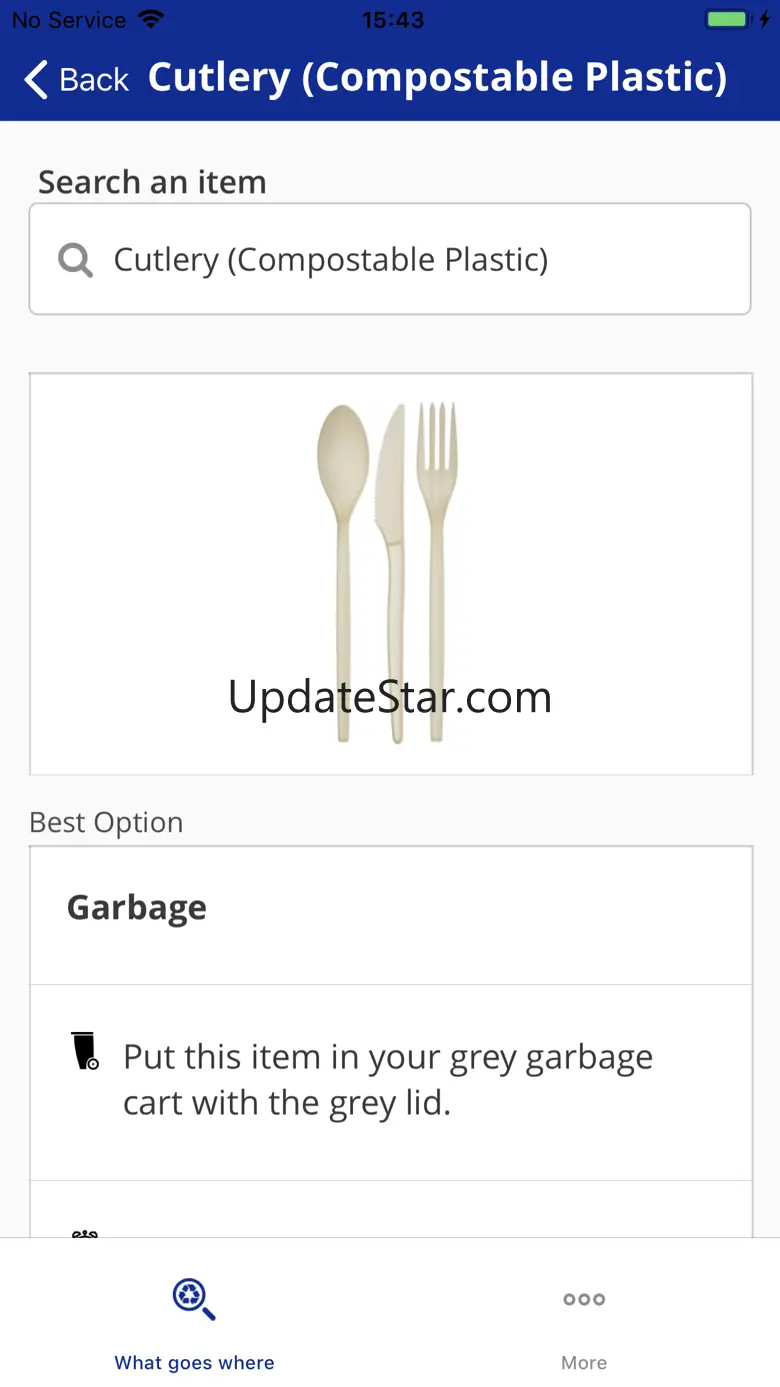The width and height of the screenshot is (780, 1387).
Task: Tap the UpdateStar.com watermark text
Action: pos(390,697)
